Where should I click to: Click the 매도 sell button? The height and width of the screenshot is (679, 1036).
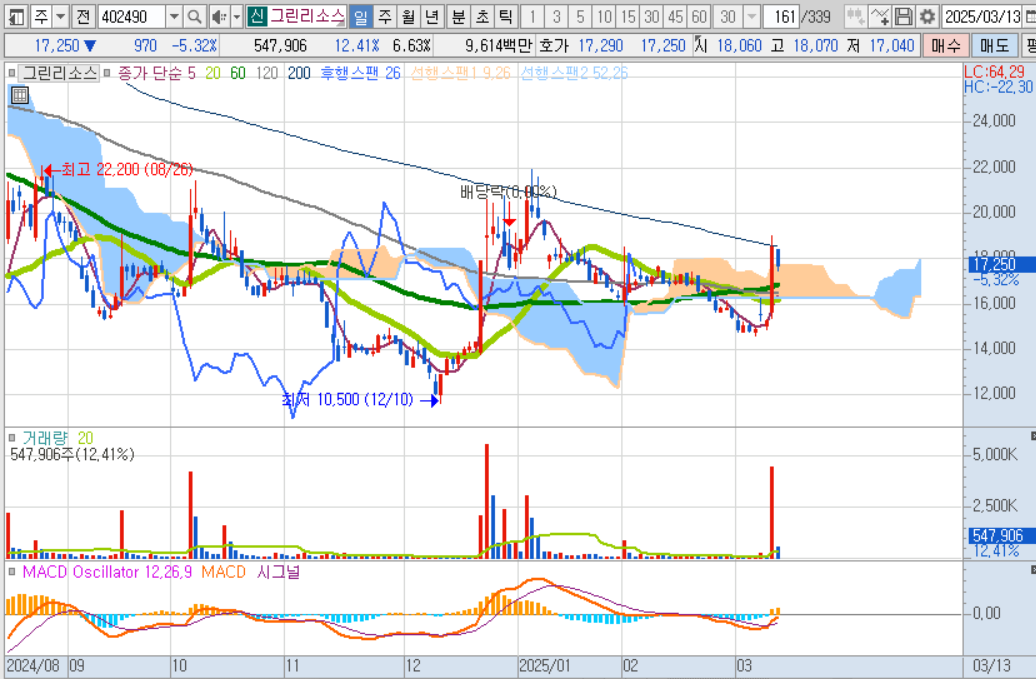[x=994, y=46]
